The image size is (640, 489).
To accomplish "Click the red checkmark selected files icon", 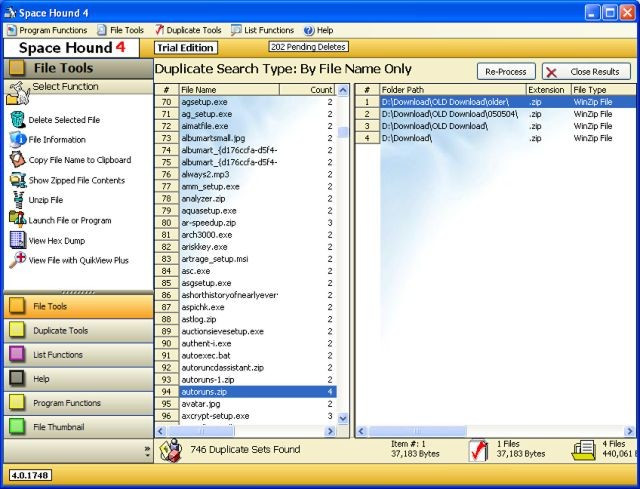I will (x=479, y=451).
